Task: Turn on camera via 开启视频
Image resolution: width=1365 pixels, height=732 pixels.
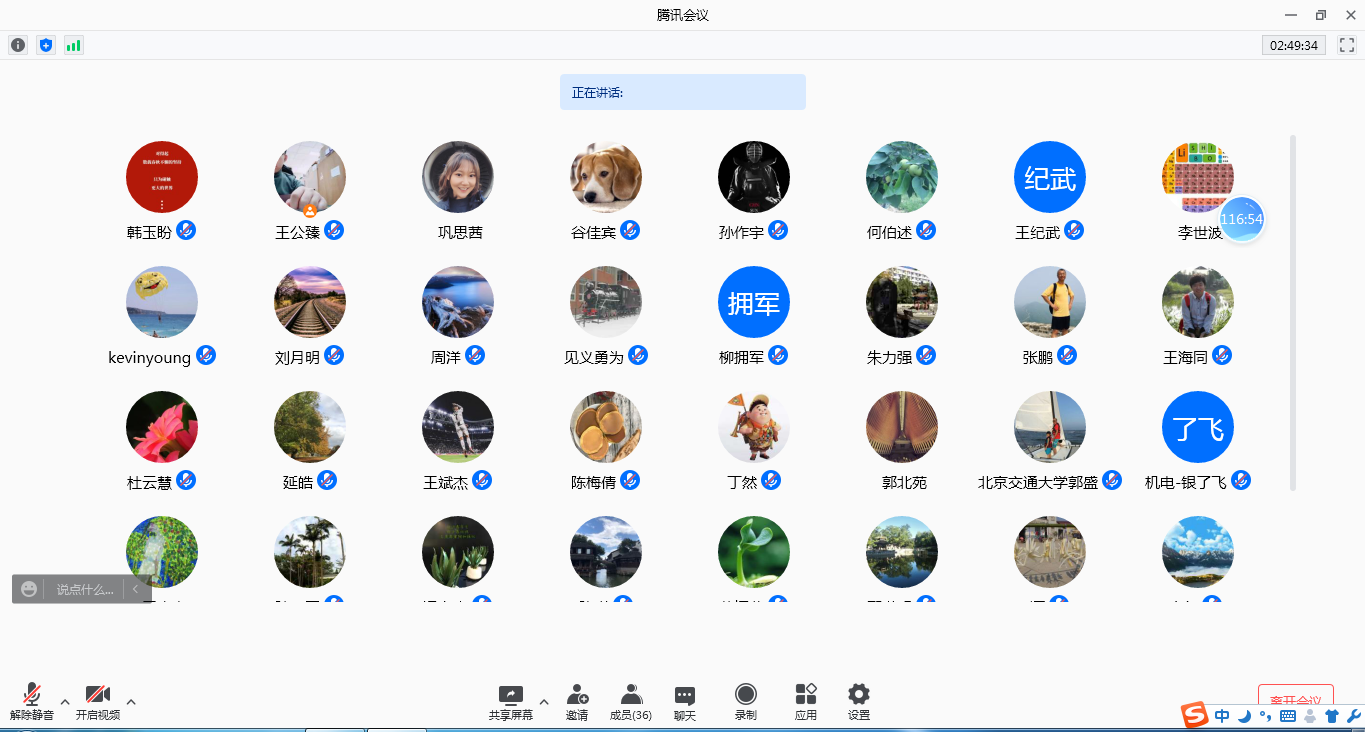Action: coord(98,701)
